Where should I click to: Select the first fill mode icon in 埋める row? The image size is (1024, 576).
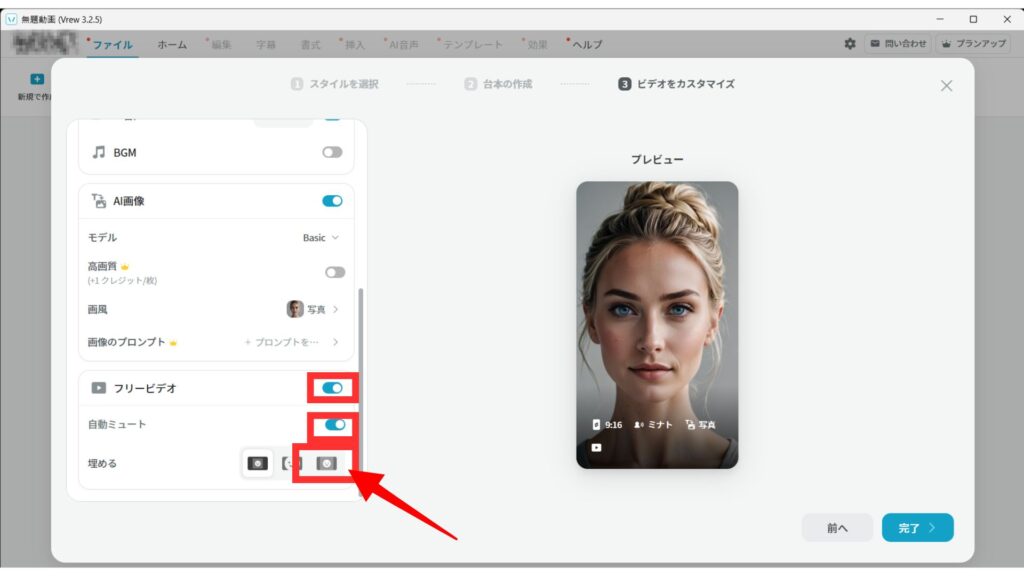(x=258, y=463)
